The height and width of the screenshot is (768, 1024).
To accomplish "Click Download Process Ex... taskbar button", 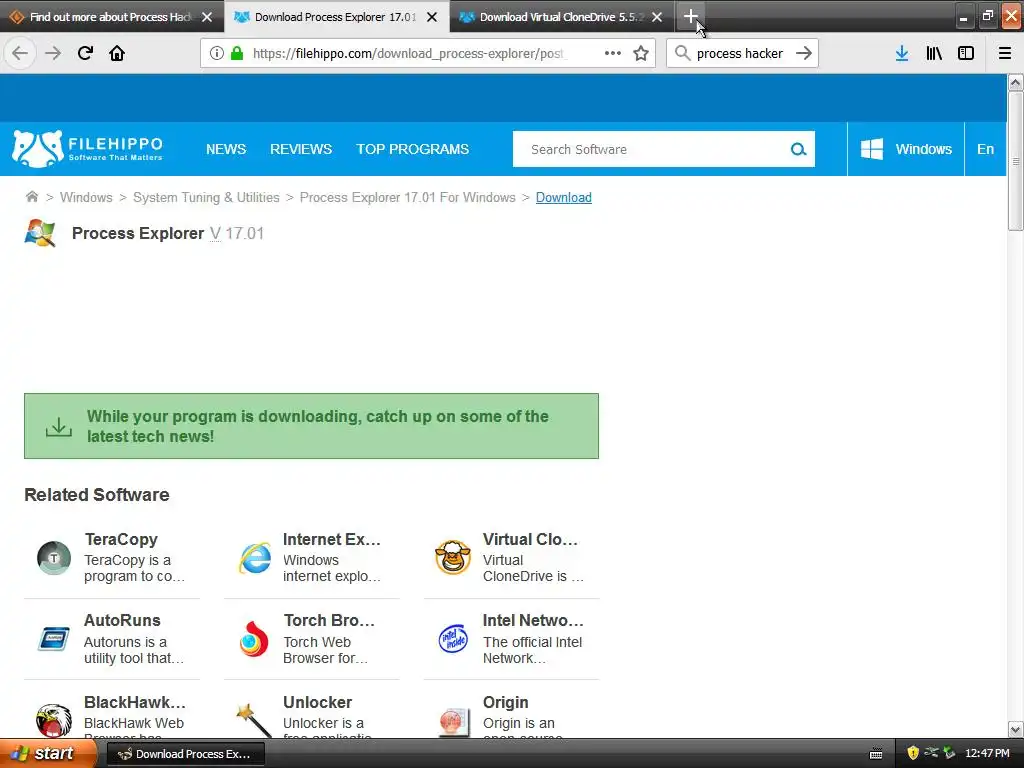I will coord(185,754).
